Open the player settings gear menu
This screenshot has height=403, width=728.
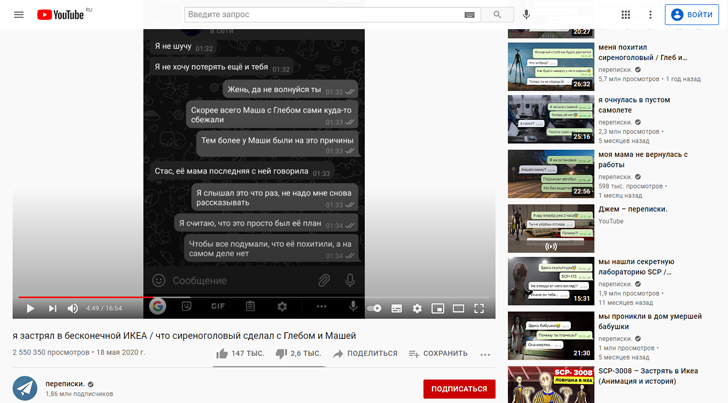[x=418, y=308]
